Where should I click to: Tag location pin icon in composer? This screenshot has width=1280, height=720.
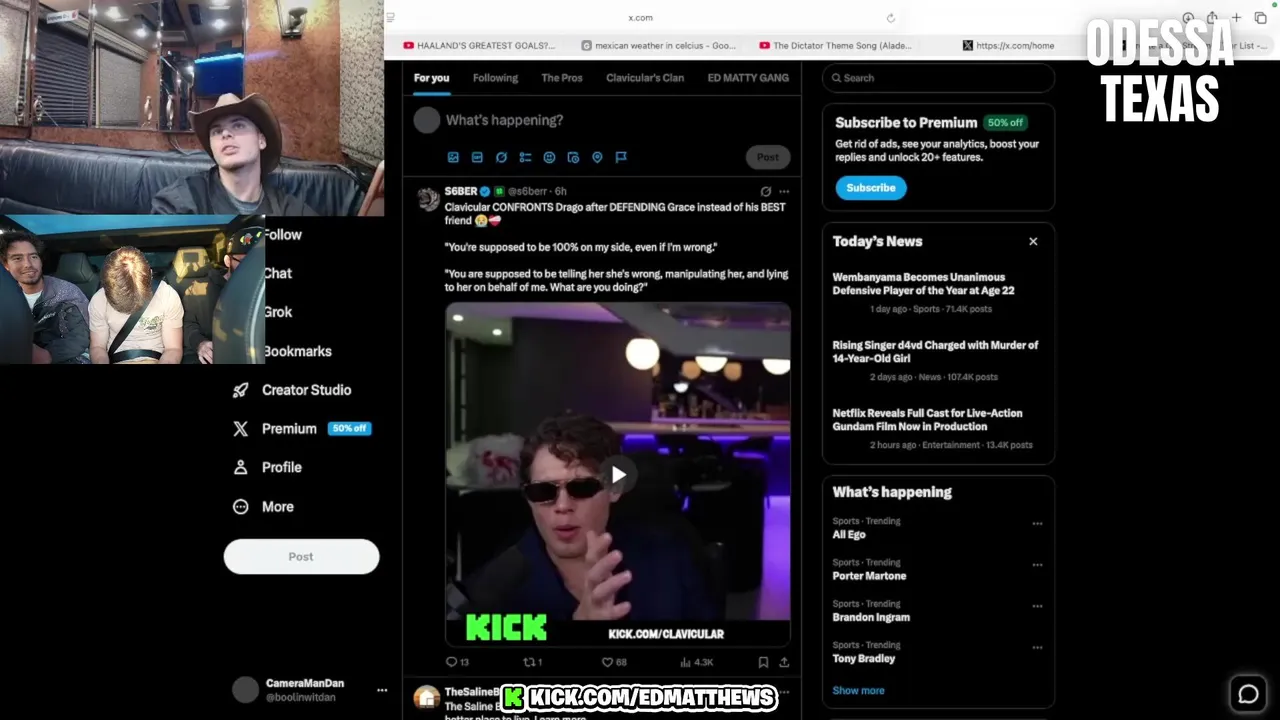click(x=597, y=157)
